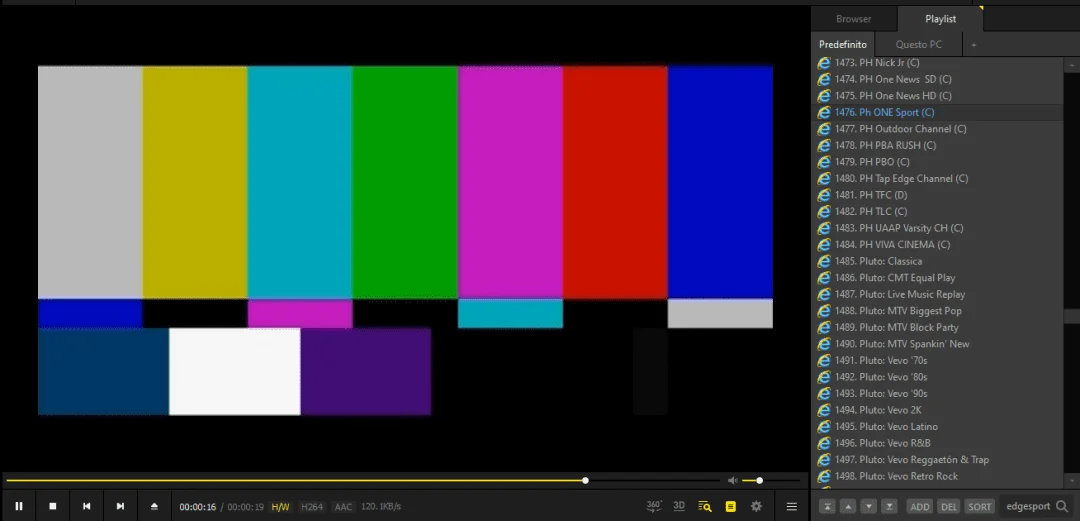Select 1484. PH VIVA CINEMA (C)

pyautogui.click(x=937, y=245)
